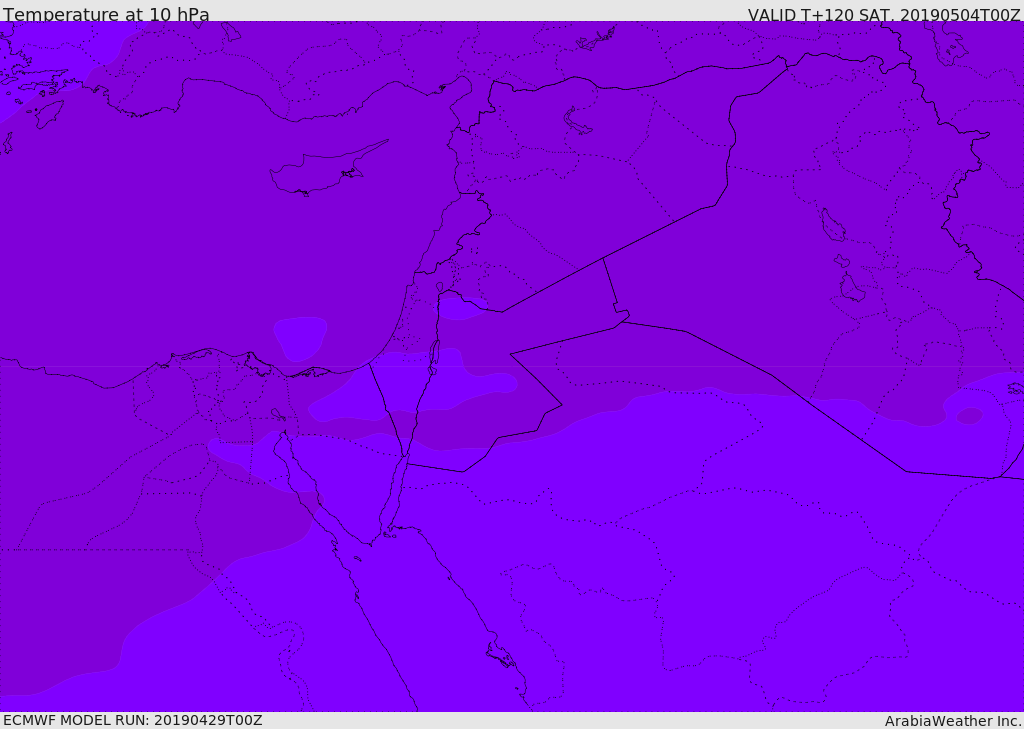Click the ECMWF MODEL RUN date text

point(132,720)
